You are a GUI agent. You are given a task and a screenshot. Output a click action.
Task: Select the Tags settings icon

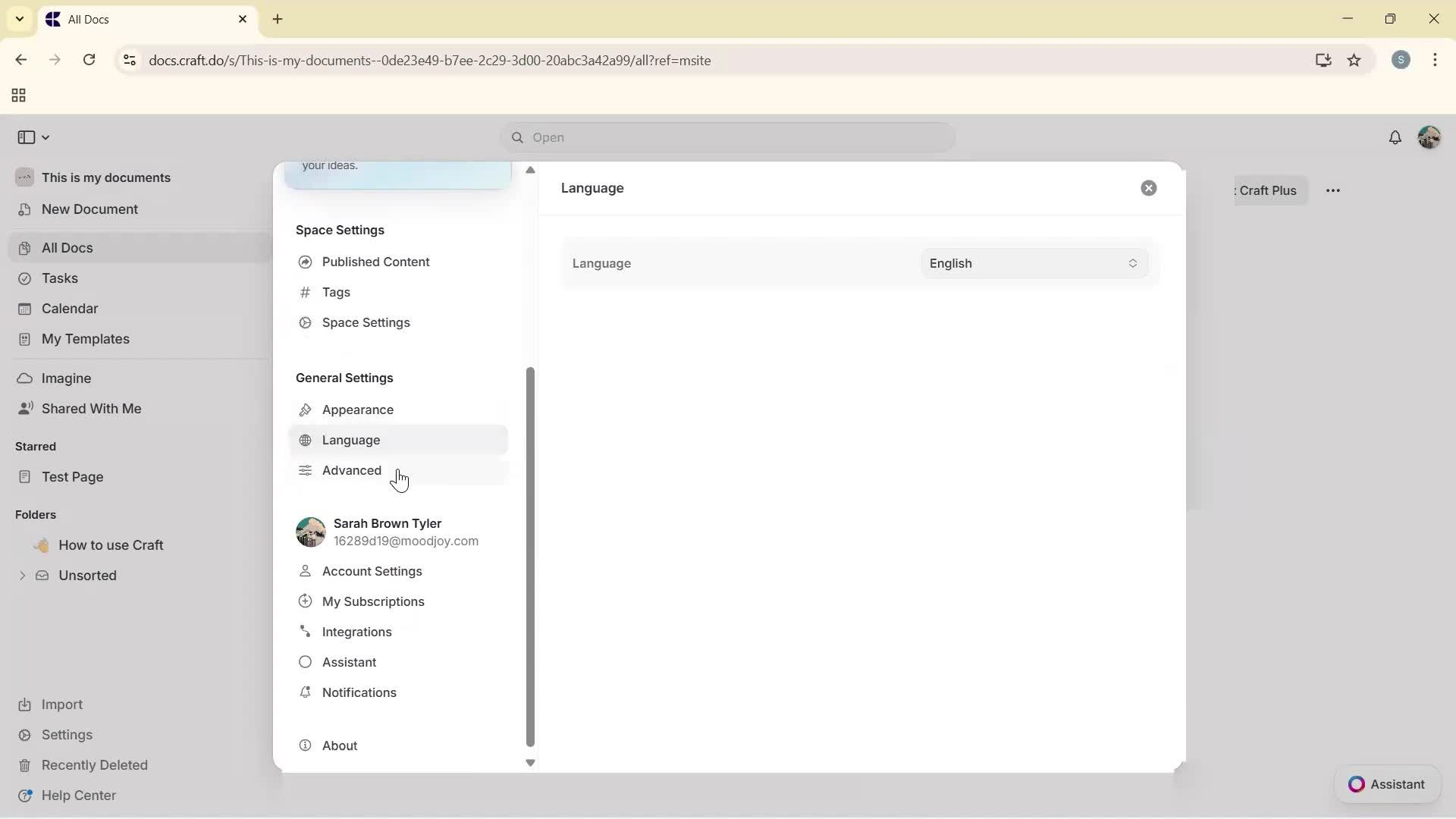coord(306,292)
